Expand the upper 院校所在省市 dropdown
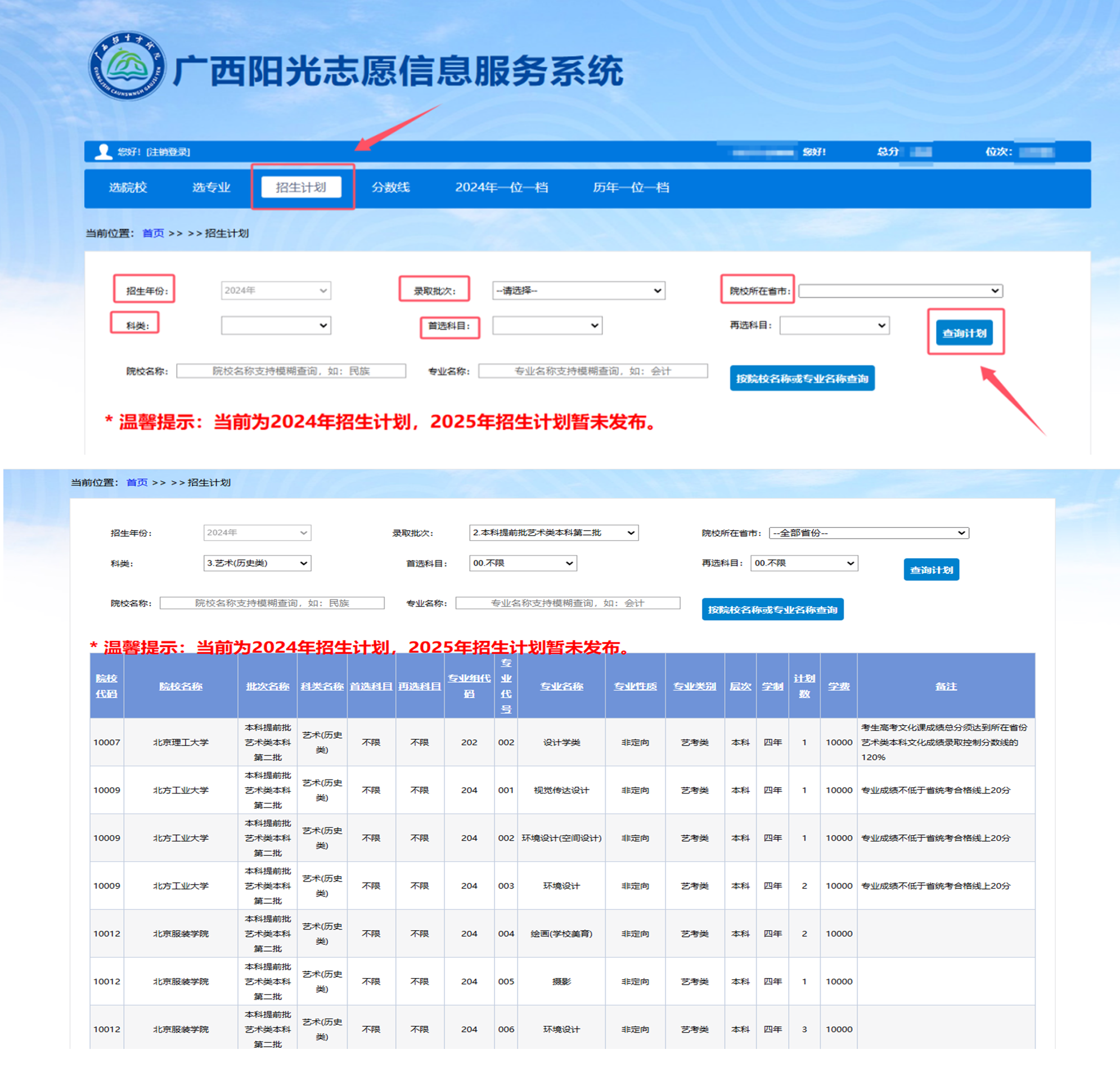 (899, 291)
